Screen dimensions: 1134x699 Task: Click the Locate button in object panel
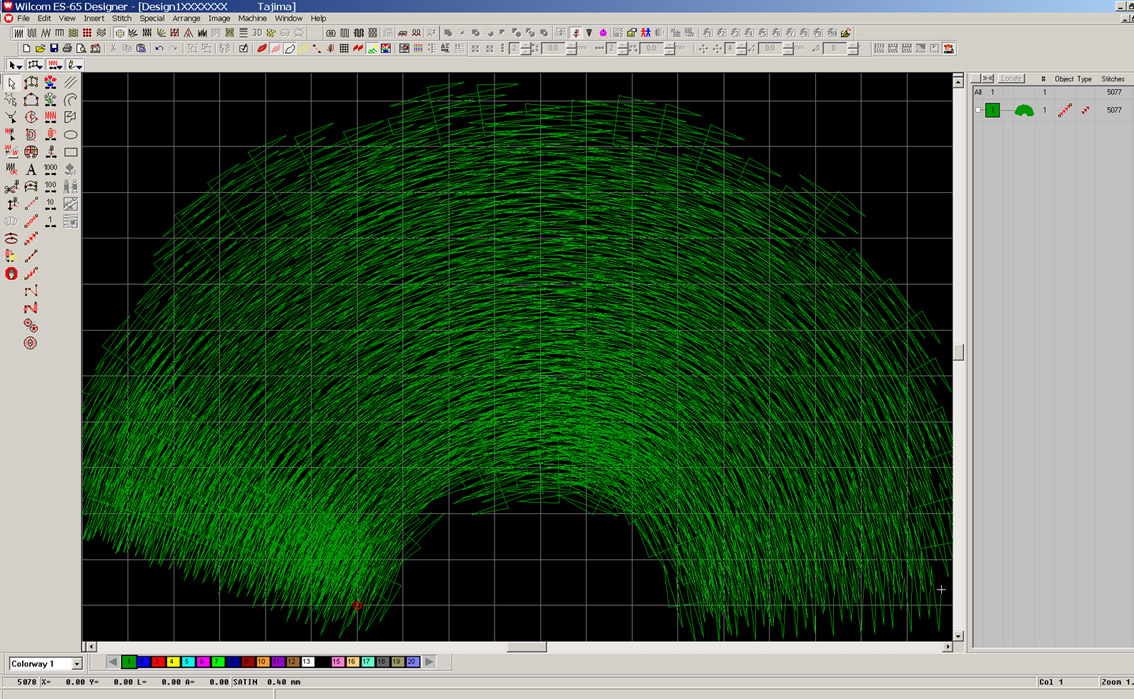click(1011, 78)
